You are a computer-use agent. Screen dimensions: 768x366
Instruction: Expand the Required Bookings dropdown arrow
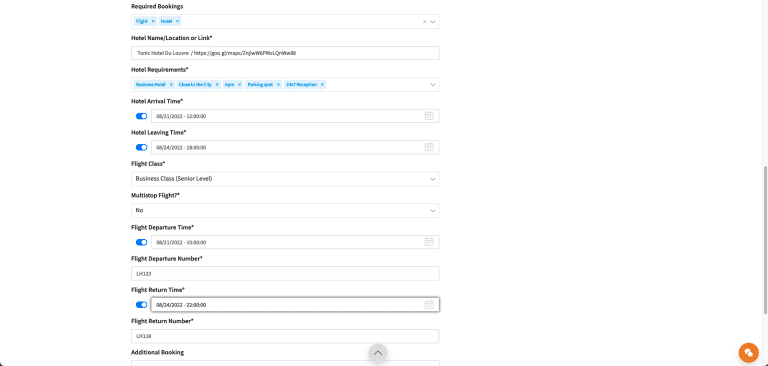(x=433, y=22)
